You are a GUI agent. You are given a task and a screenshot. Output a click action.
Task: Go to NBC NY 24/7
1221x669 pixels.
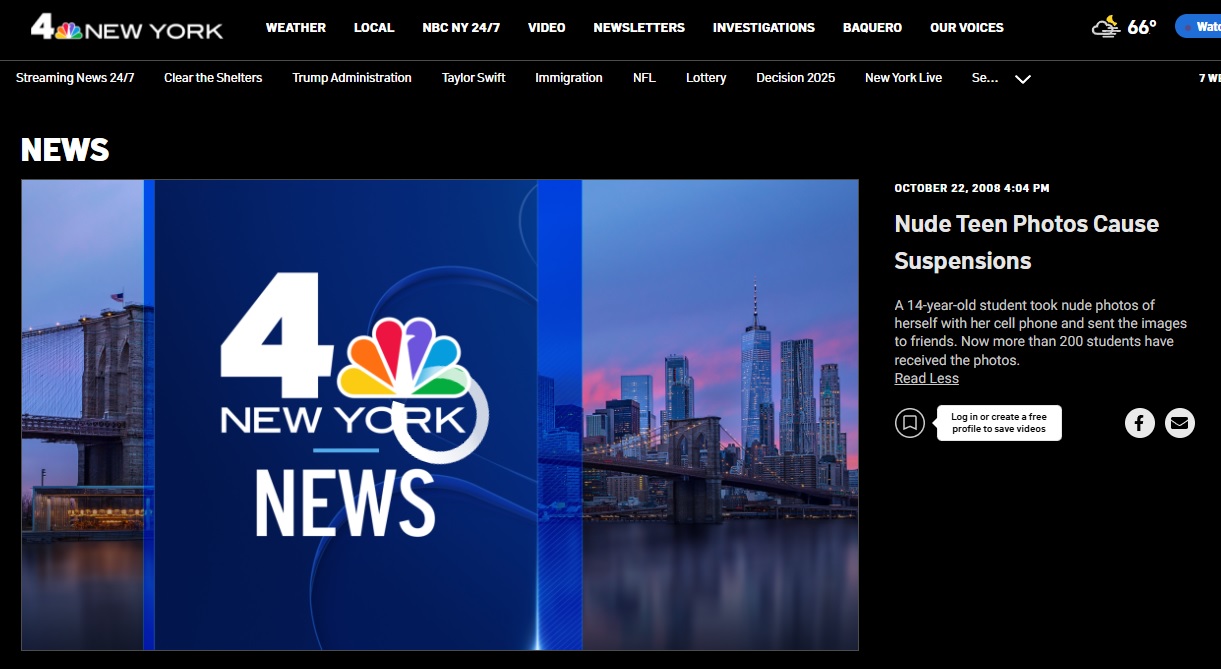point(461,28)
